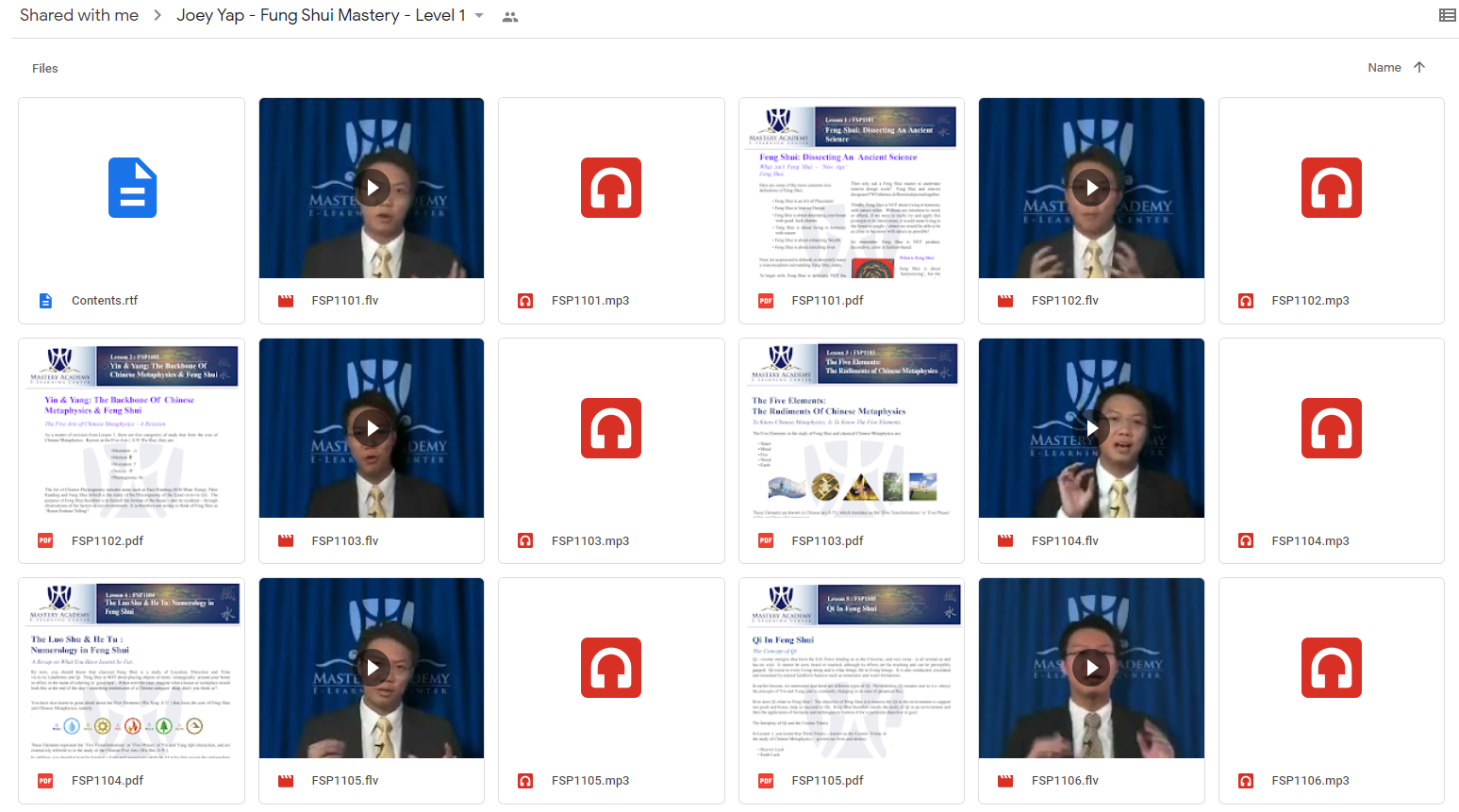The width and height of the screenshot is (1459, 812).
Task: Select the FSP1103.pdf file name
Action: pyautogui.click(x=828, y=541)
